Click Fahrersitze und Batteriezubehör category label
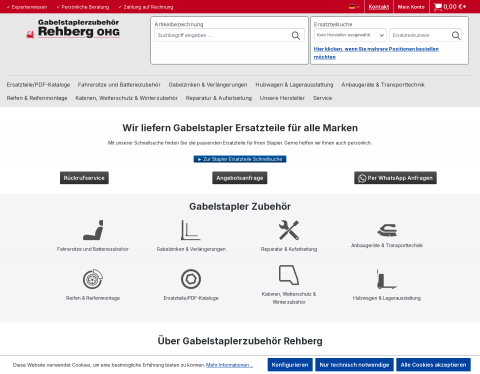The image size is (480, 374). click(93, 249)
